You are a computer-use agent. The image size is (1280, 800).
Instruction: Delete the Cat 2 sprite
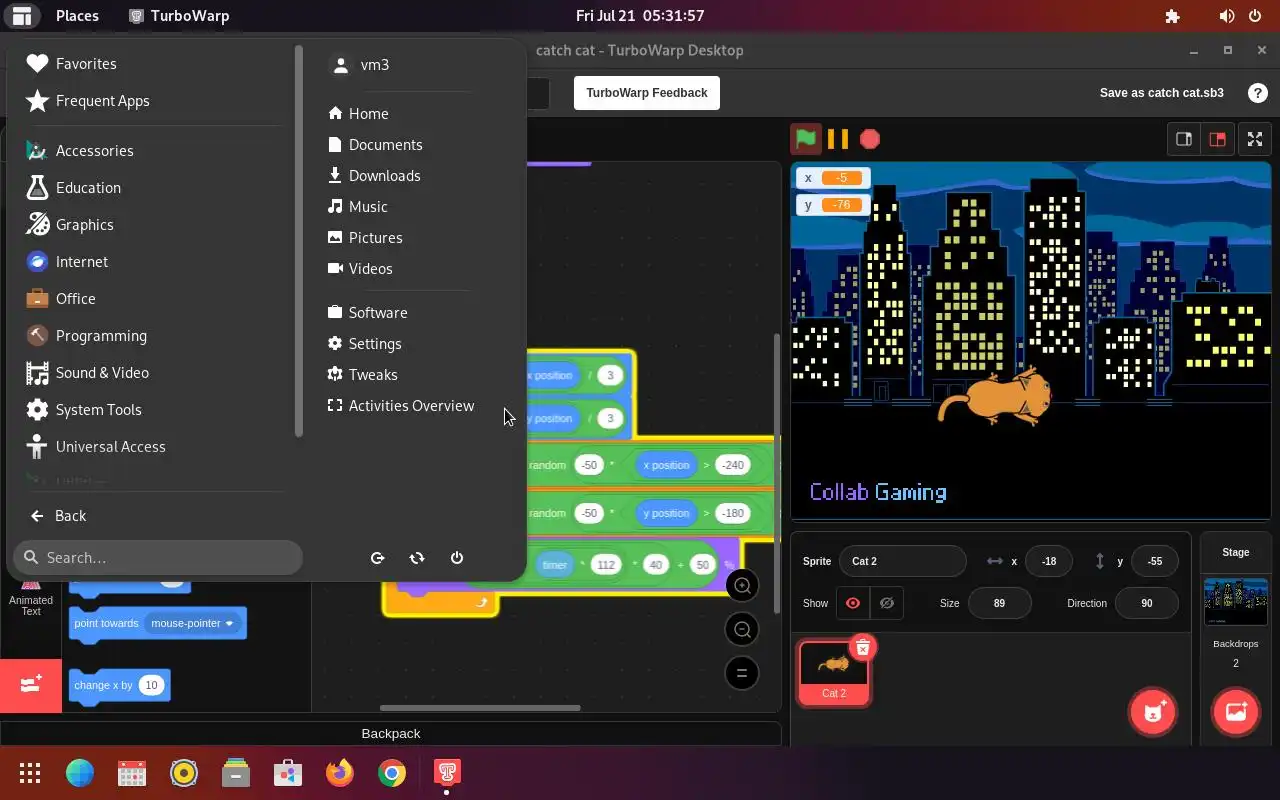click(x=863, y=648)
